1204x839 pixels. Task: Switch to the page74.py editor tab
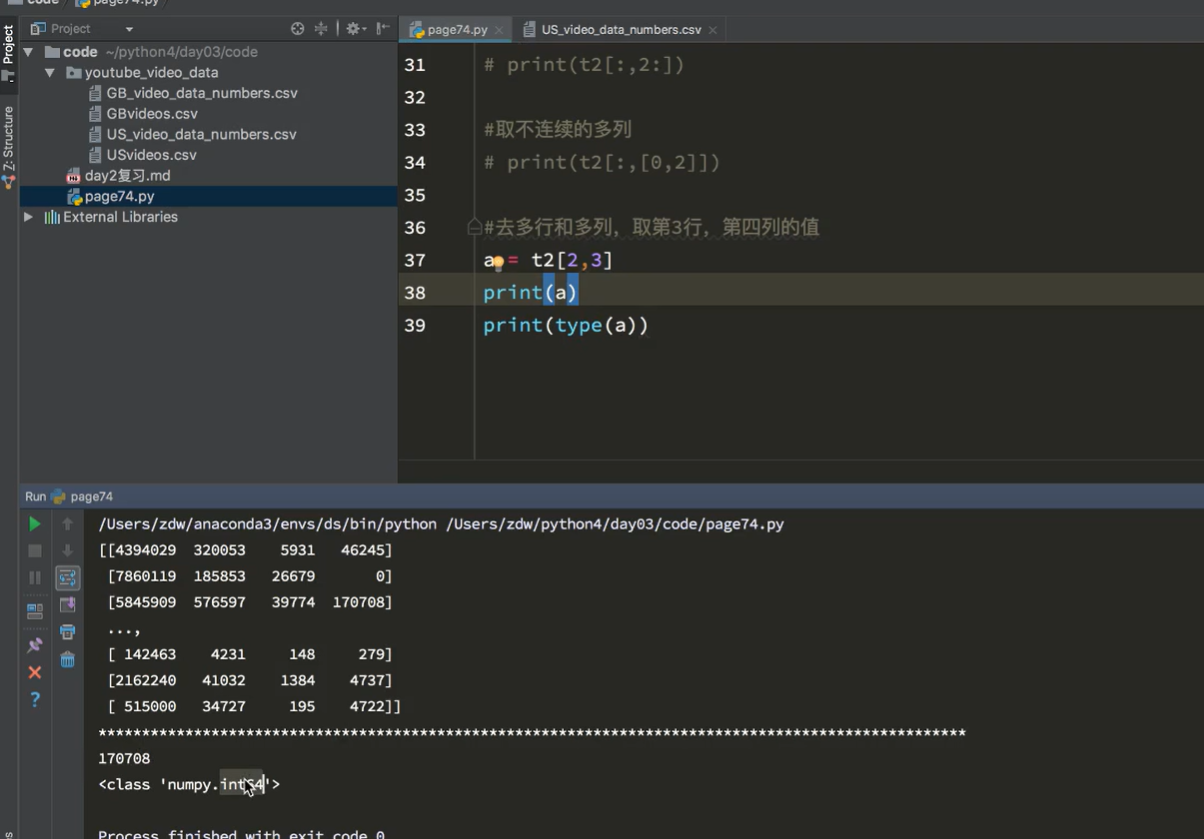[457, 30]
